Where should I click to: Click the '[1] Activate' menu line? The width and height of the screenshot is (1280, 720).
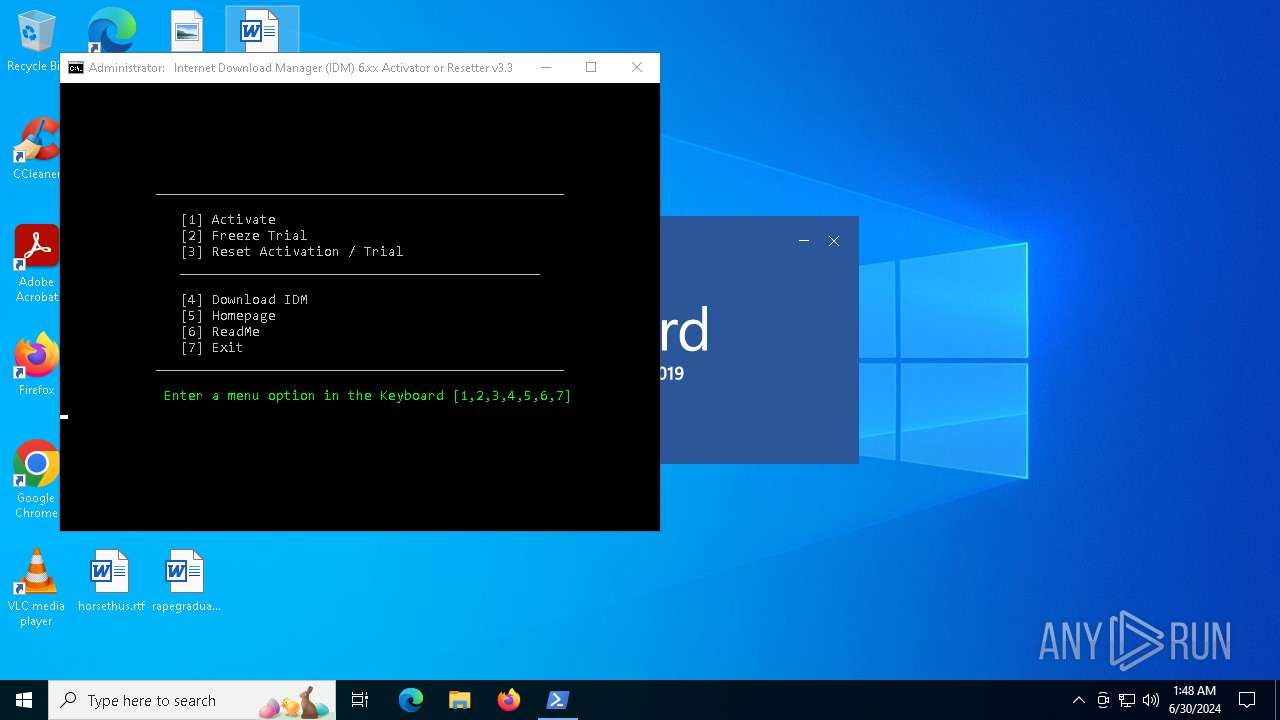click(228, 220)
